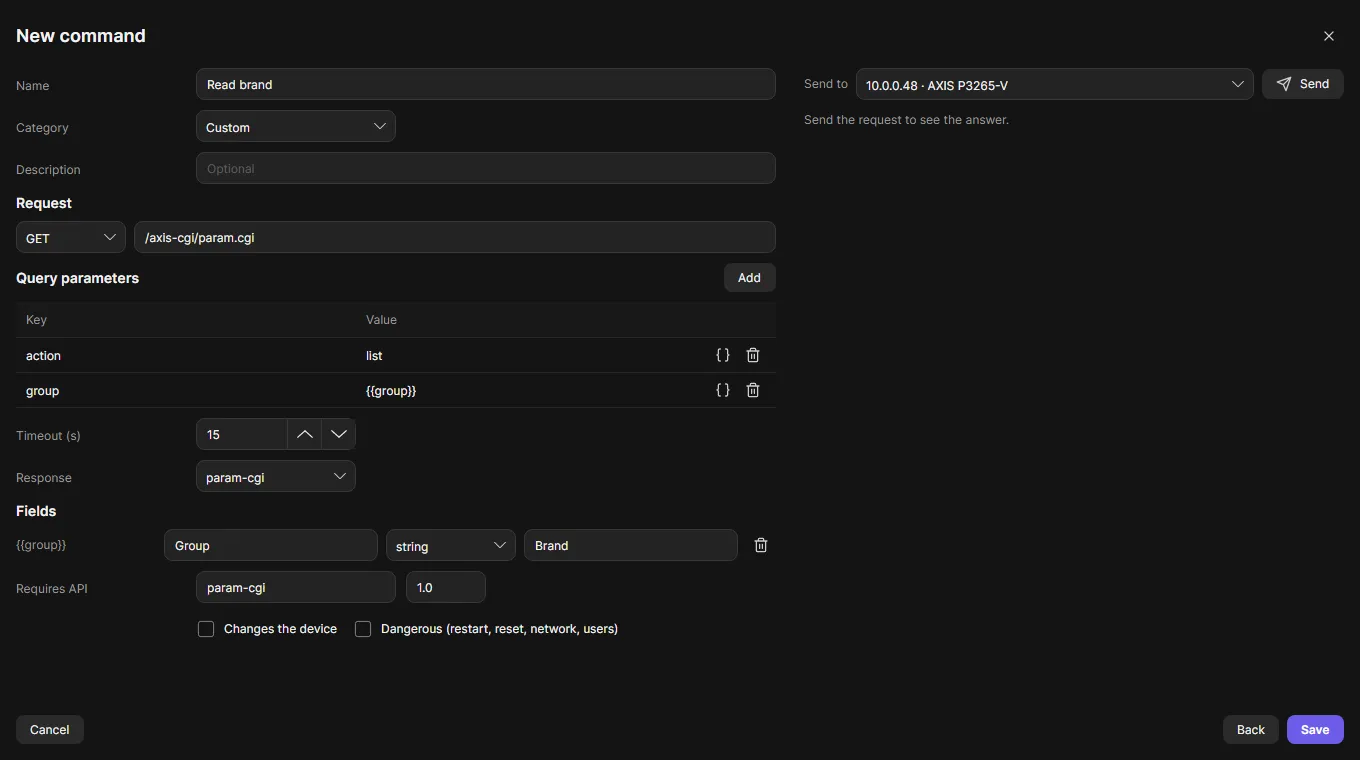Open the Response format dropdown

point(276,476)
